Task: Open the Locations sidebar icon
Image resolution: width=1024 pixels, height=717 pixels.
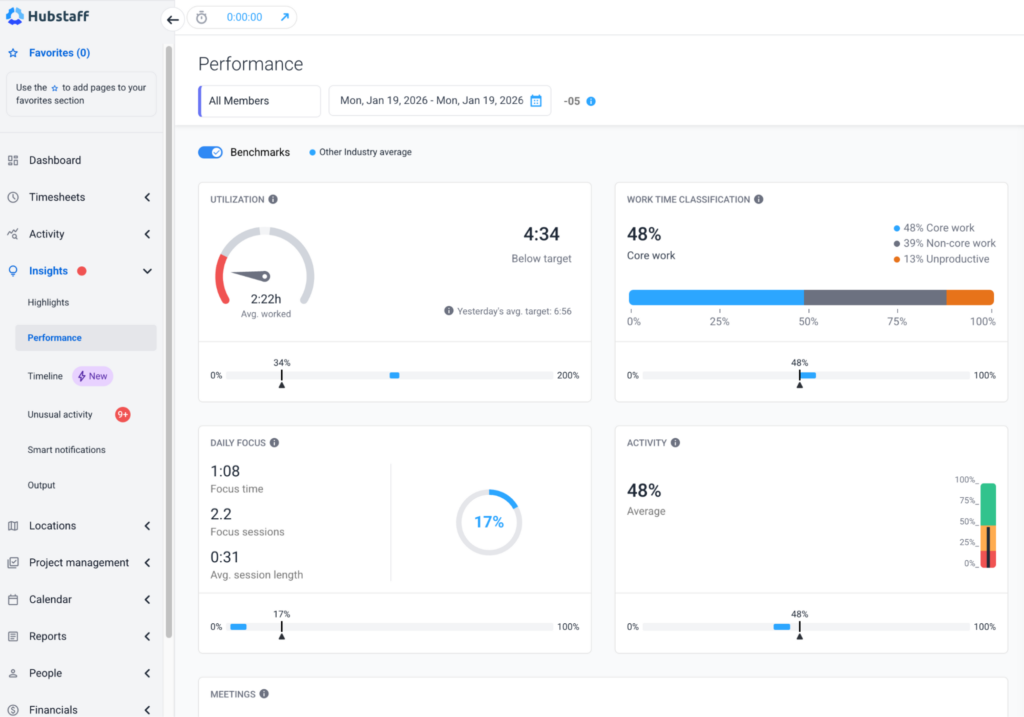Action: [14, 525]
